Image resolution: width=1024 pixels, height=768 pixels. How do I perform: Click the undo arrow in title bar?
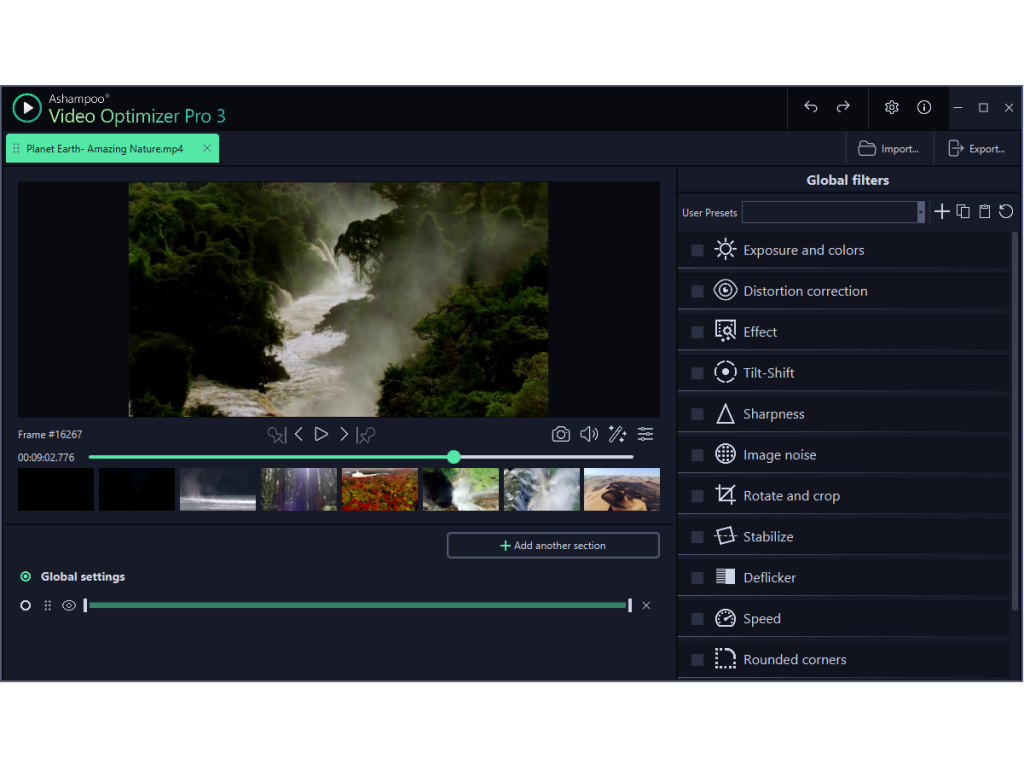click(x=811, y=108)
